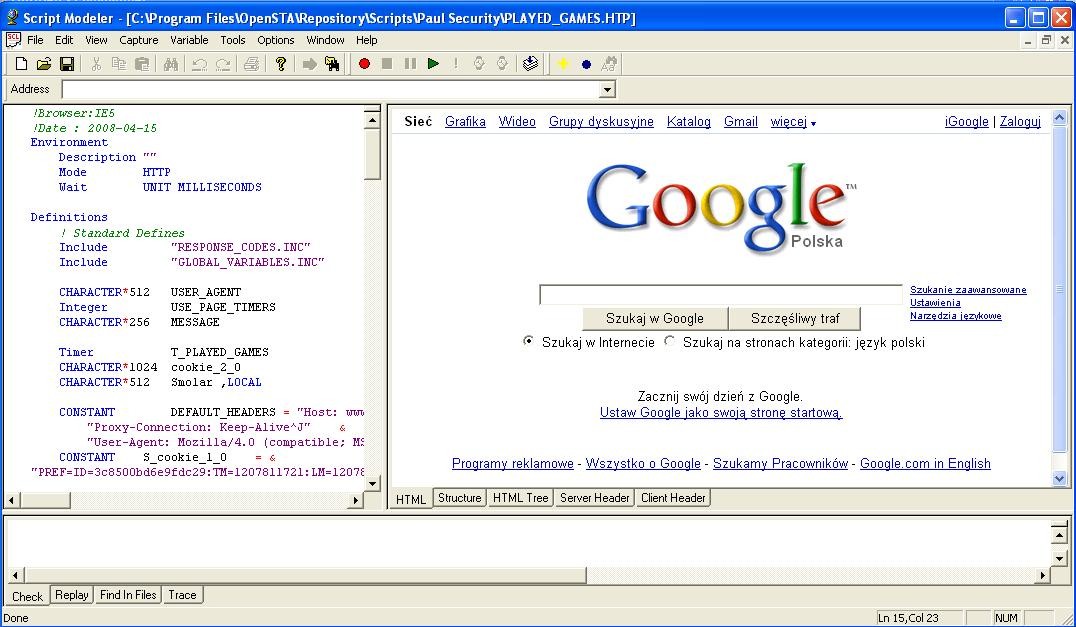Click the Szukaj w Google button
Screen dimensions: 1076x627
[655, 318]
